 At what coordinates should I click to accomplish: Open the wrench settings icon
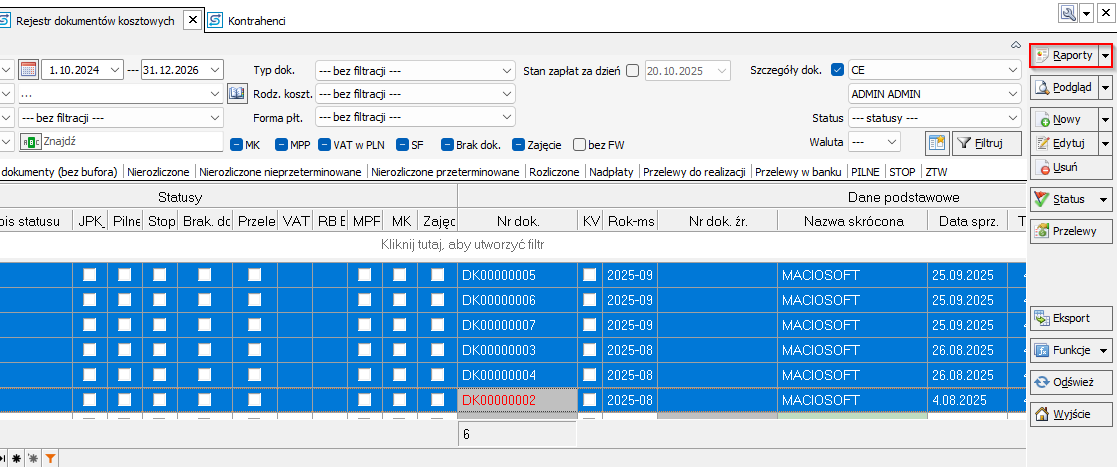1068,14
